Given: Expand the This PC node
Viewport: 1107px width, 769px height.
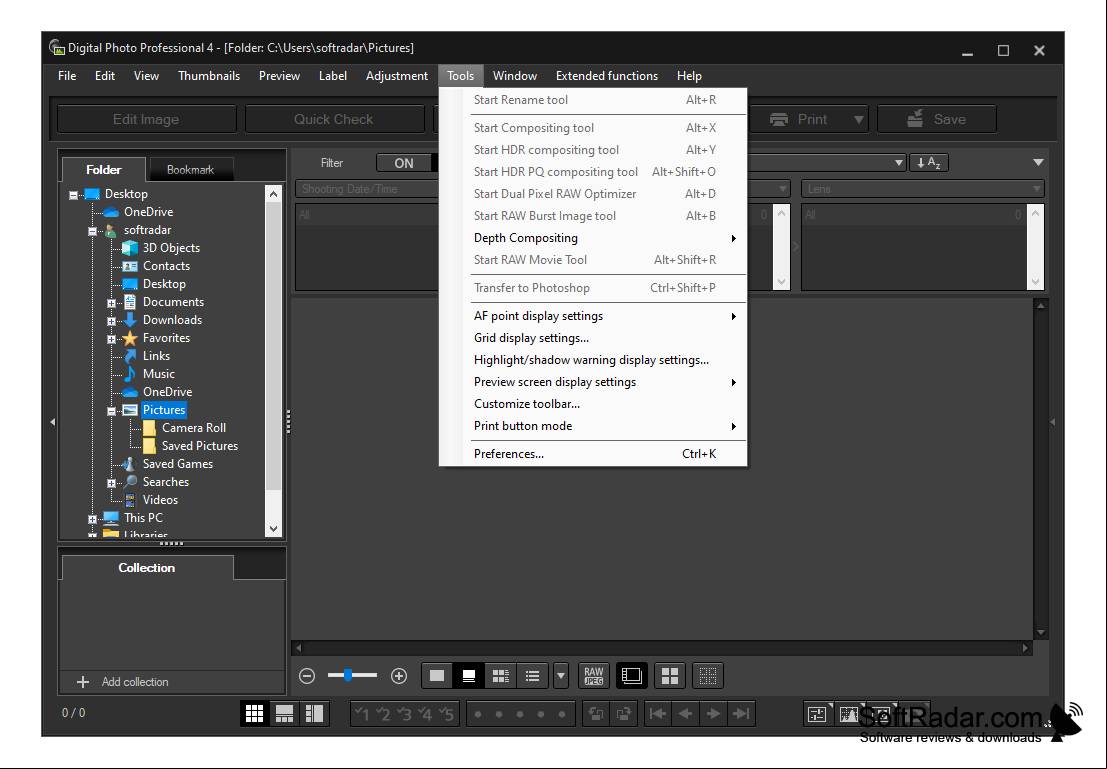Looking at the screenshot, I should click(92, 519).
